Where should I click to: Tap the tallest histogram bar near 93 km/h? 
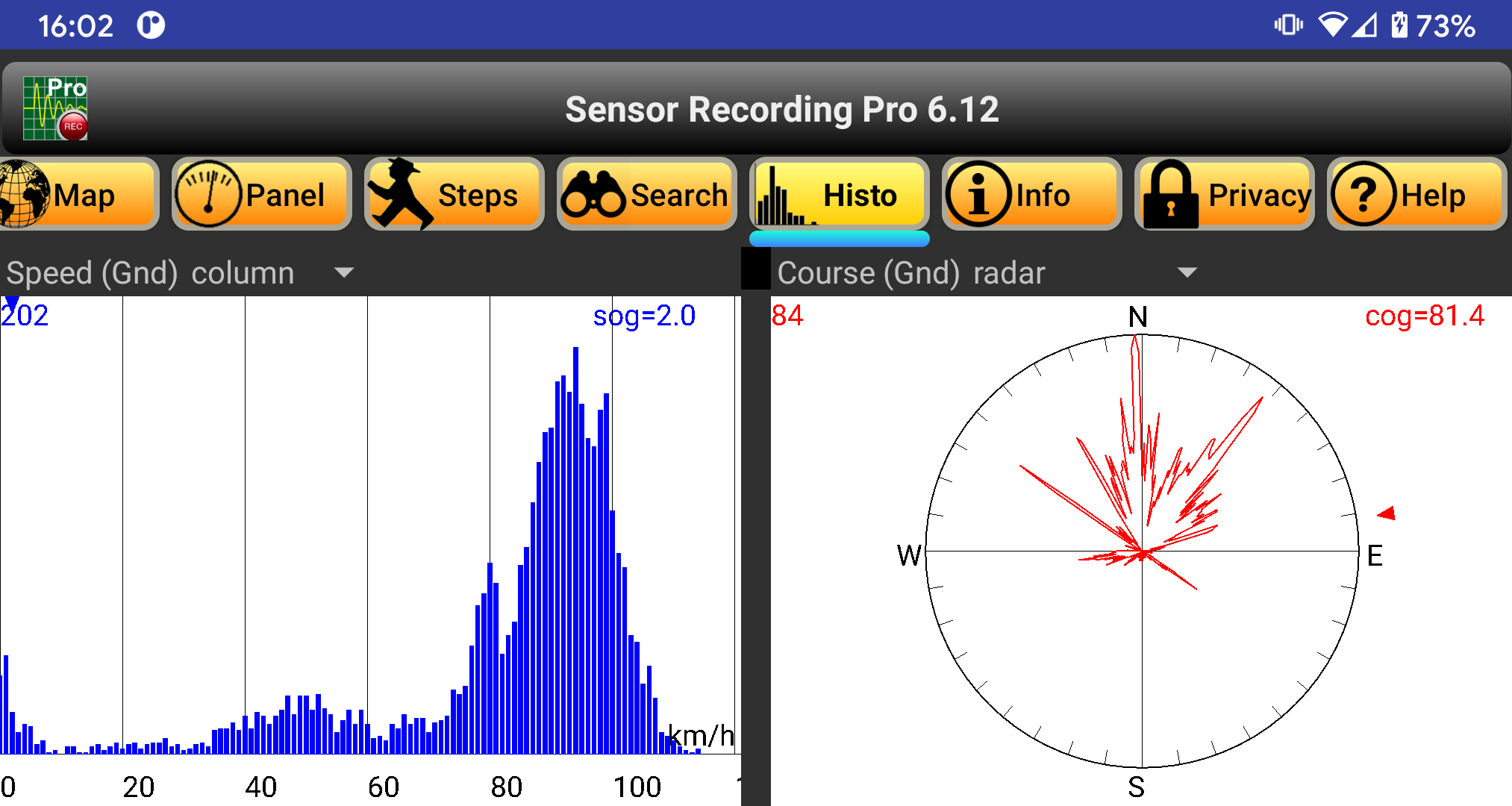(575, 550)
